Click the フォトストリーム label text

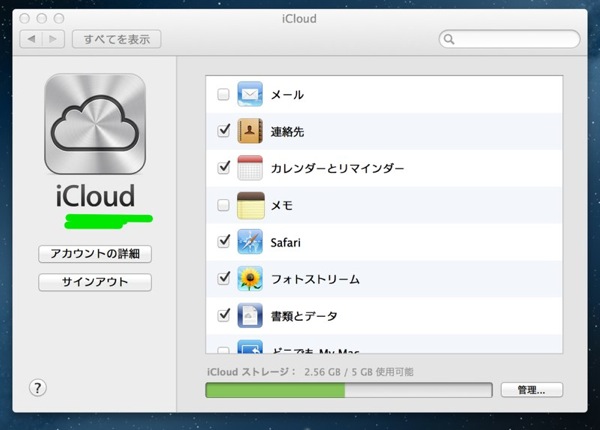point(315,279)
